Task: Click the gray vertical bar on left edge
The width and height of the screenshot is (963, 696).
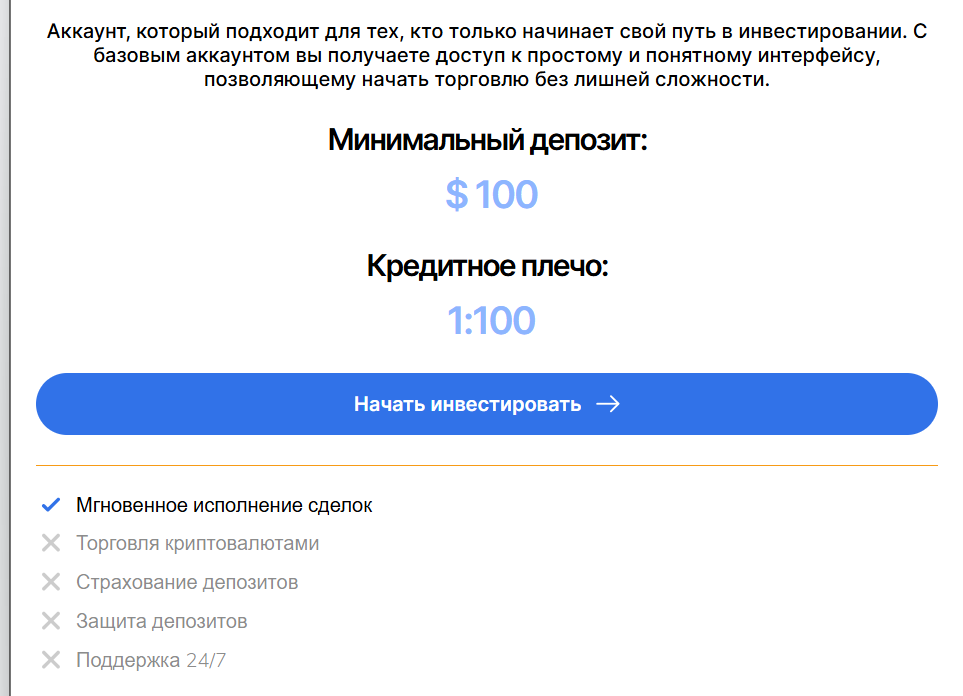Action: coord(5,348)
